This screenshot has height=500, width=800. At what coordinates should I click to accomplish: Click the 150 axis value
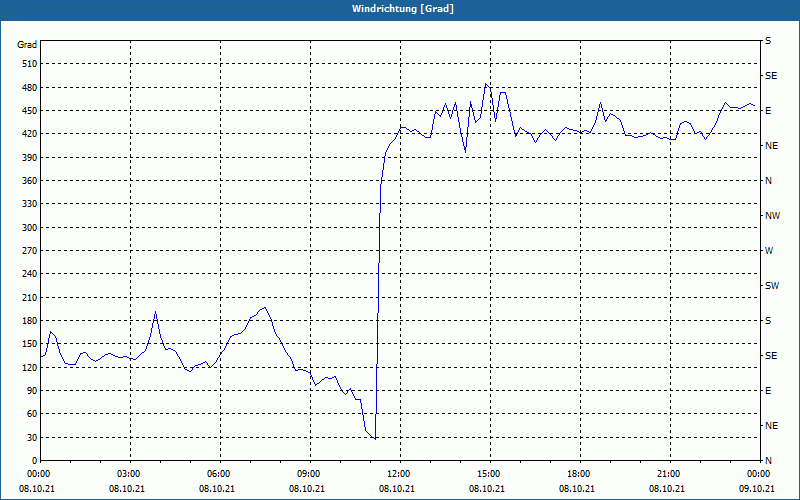[x=30, y=343]
